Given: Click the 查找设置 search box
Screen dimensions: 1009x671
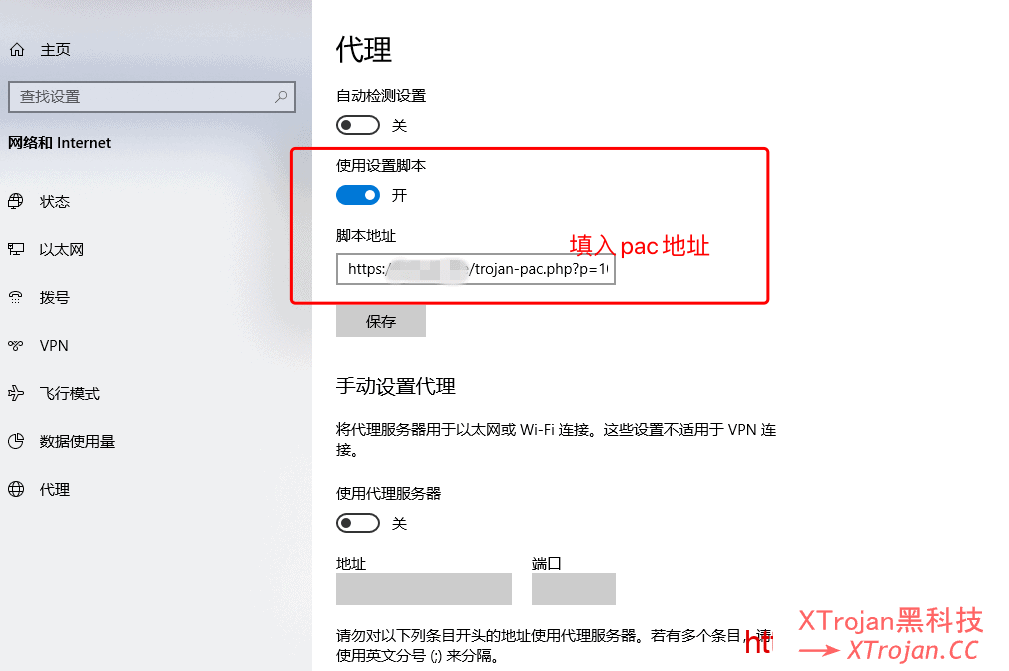Looking at the screenshot, I should [x=152, y=97].
